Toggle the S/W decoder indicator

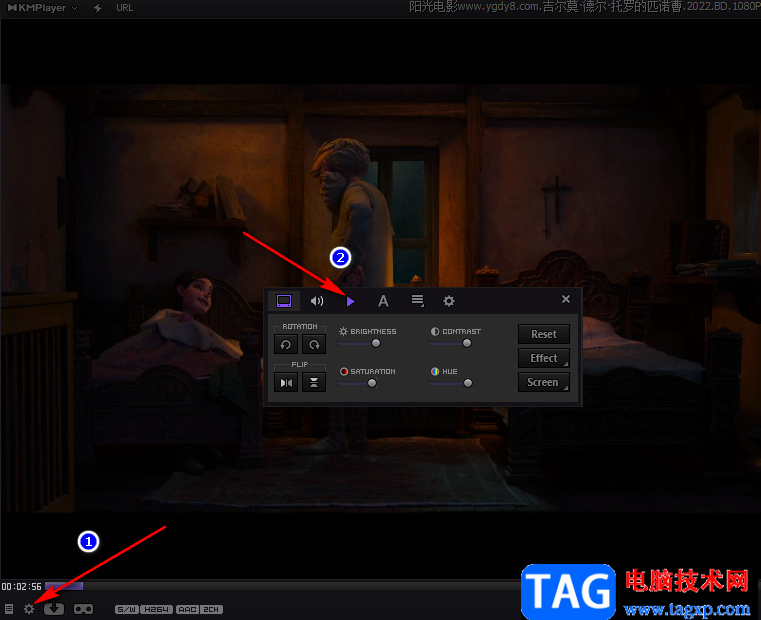127,609
